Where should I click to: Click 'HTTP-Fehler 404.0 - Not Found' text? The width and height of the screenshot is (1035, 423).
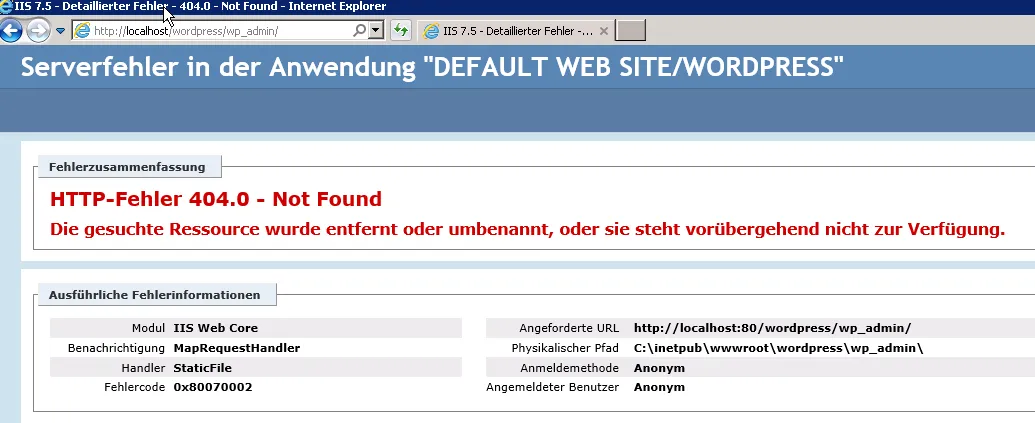click(216, 199)
